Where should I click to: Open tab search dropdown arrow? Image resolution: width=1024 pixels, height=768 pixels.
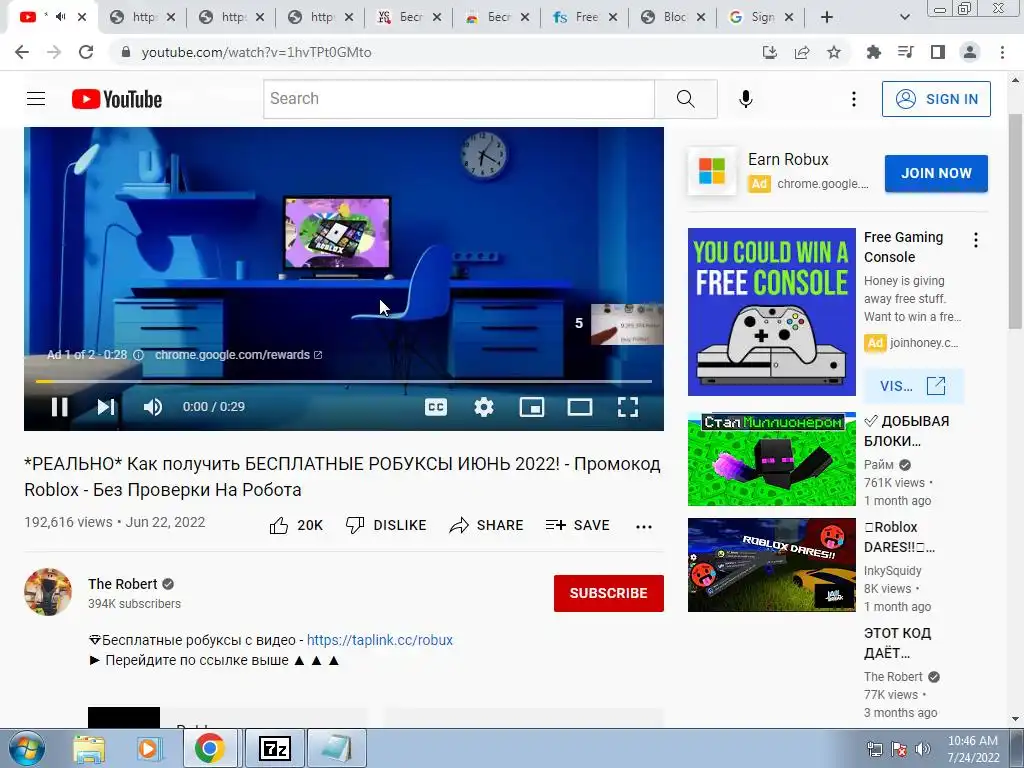click(x=904, y=17)
